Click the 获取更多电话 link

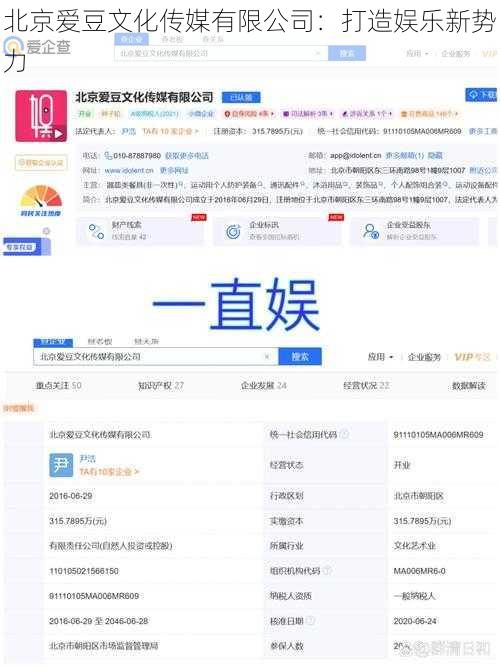pyautogui.click(x=186, y=156)
